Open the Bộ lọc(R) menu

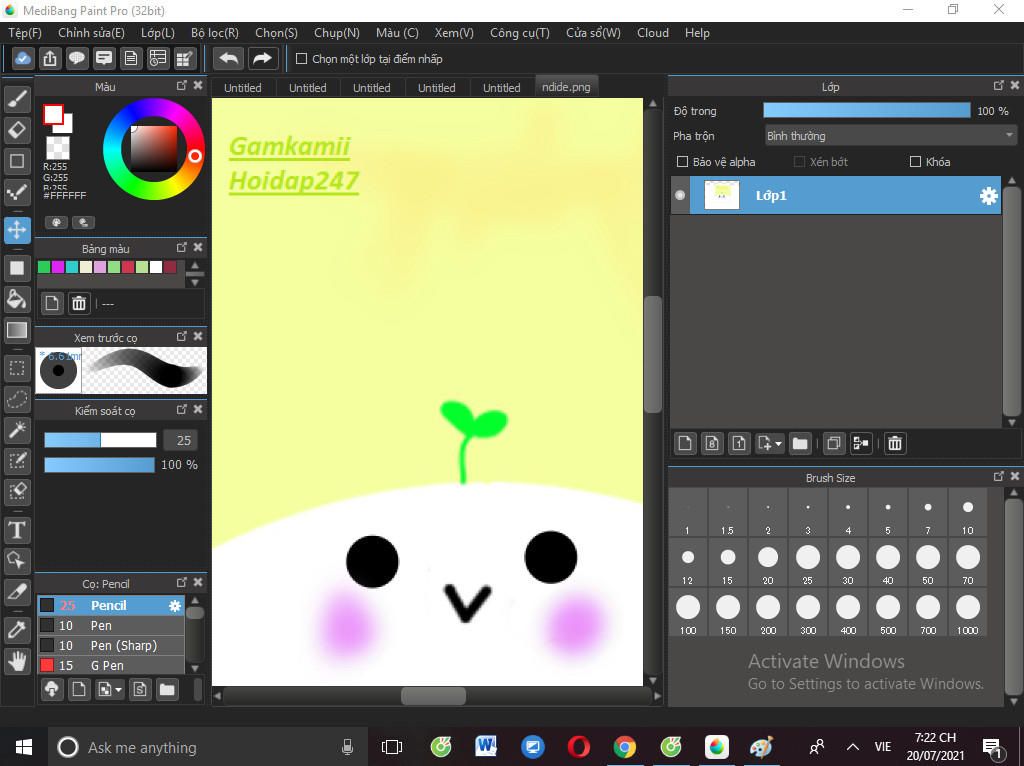[x=214, y=32]
